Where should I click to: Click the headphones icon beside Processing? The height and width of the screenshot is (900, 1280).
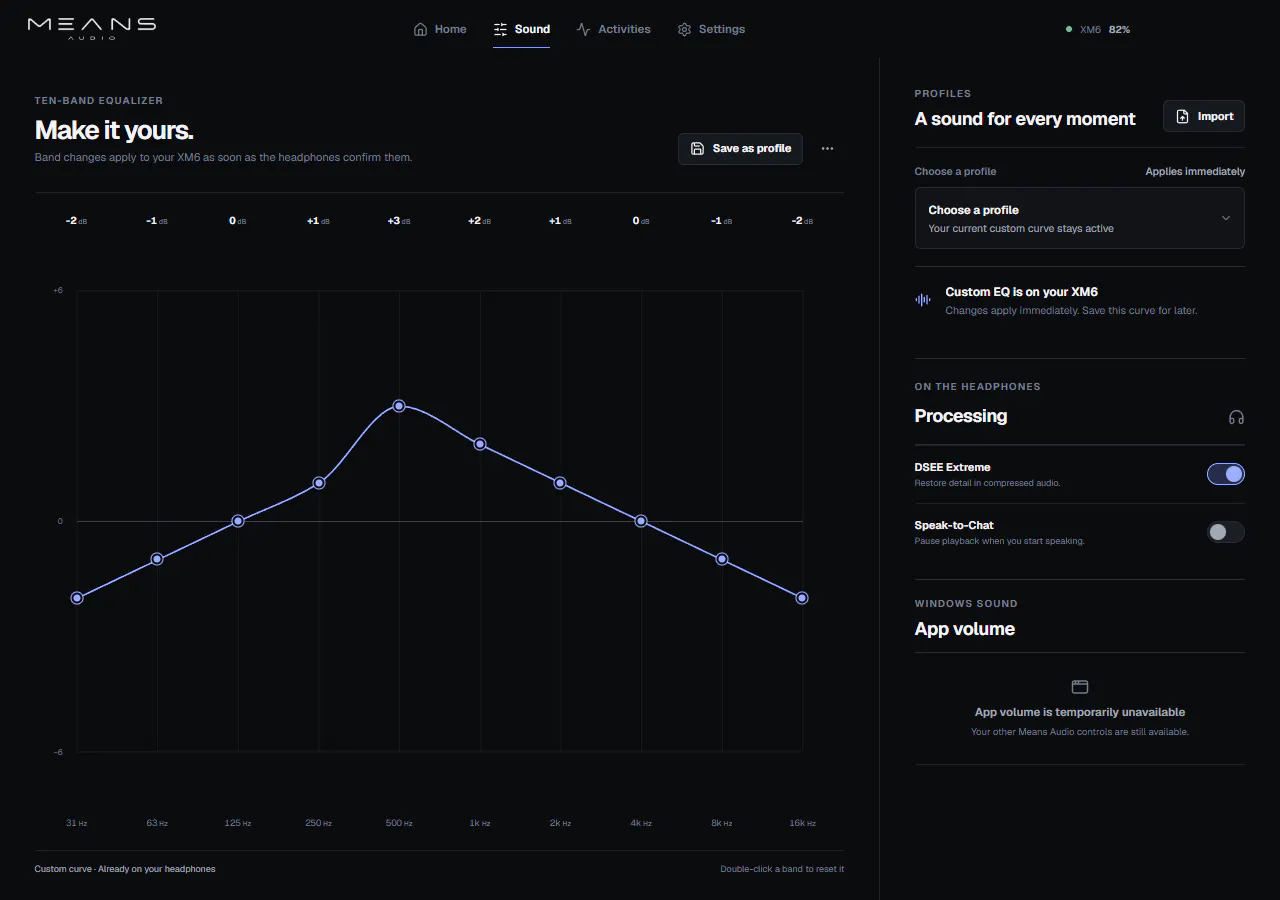click(x=1236, y=417)
